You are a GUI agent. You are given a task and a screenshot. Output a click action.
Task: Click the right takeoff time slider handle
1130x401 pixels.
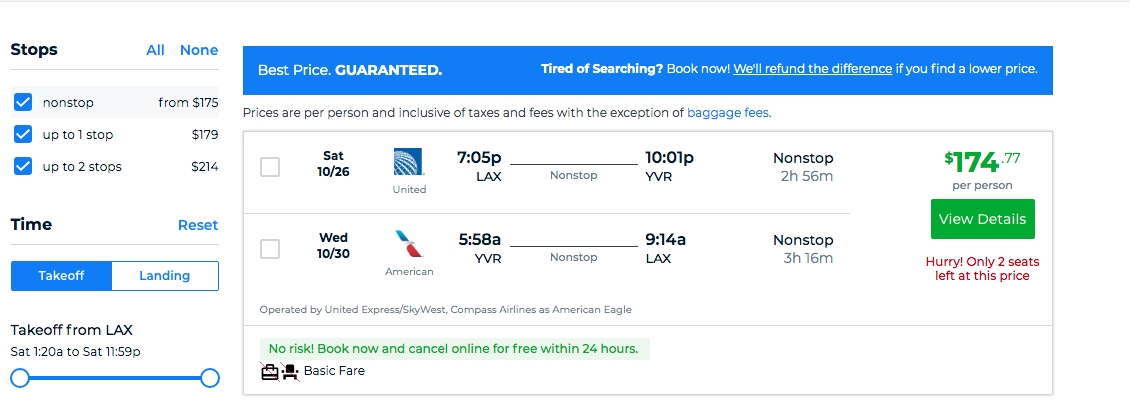(210, 378)
